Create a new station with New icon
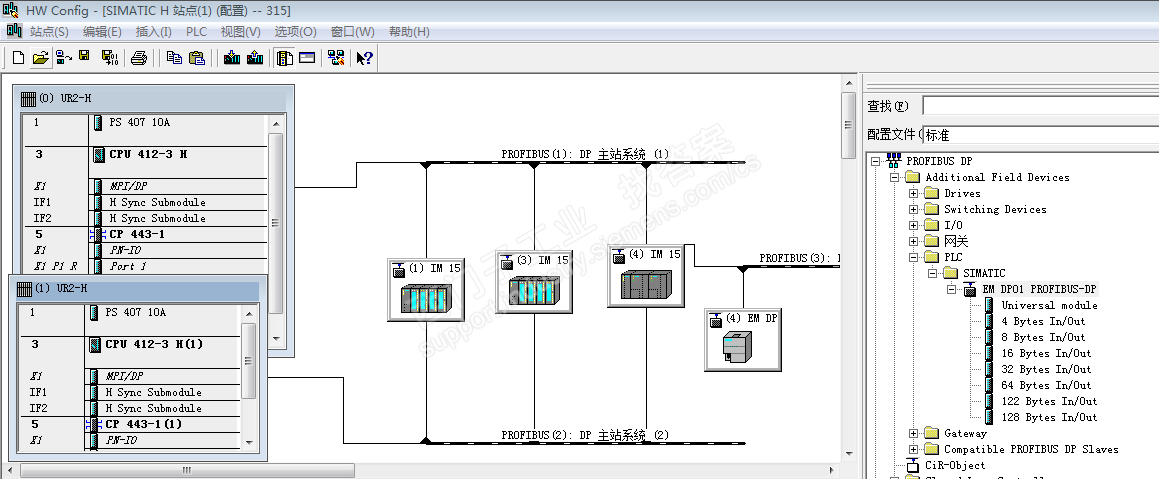This screenshot has width=1159, height=479. (x=19, y=58)
